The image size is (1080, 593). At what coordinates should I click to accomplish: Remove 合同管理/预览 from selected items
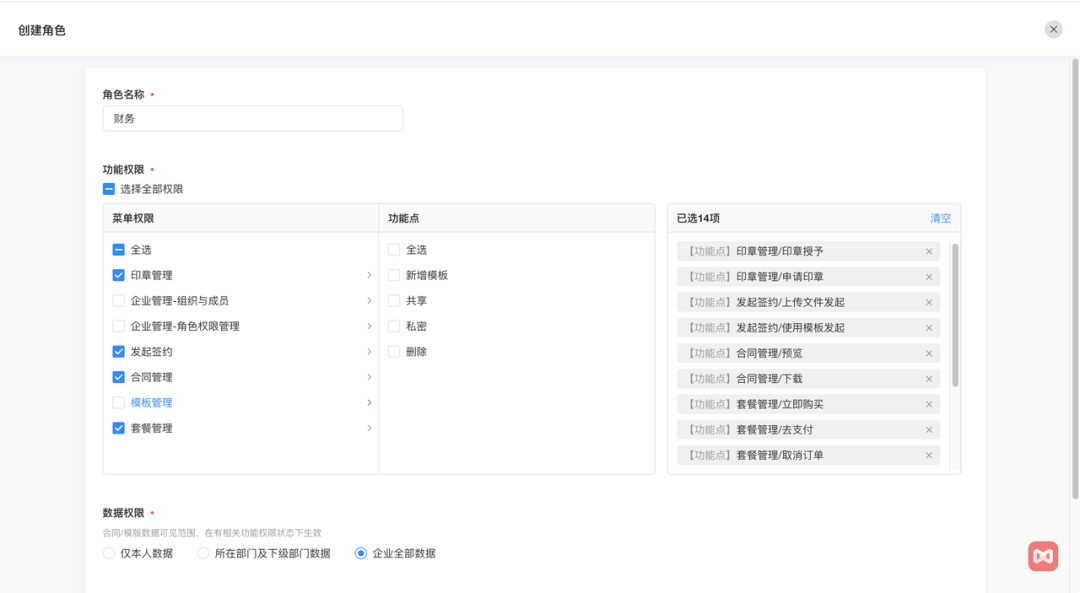(x=928, y=353)
